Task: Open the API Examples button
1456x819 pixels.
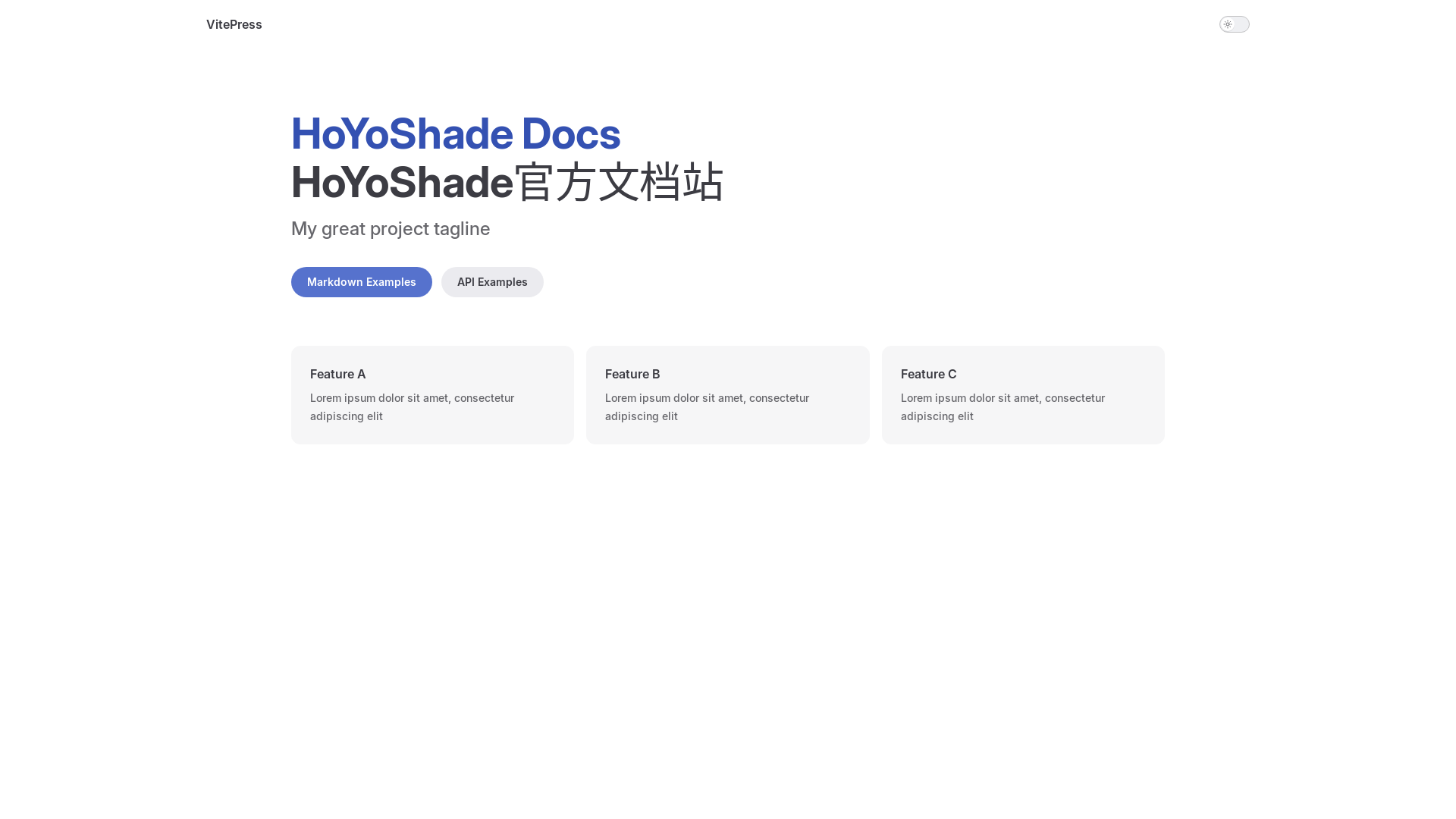Action: (x=492, y=282)
